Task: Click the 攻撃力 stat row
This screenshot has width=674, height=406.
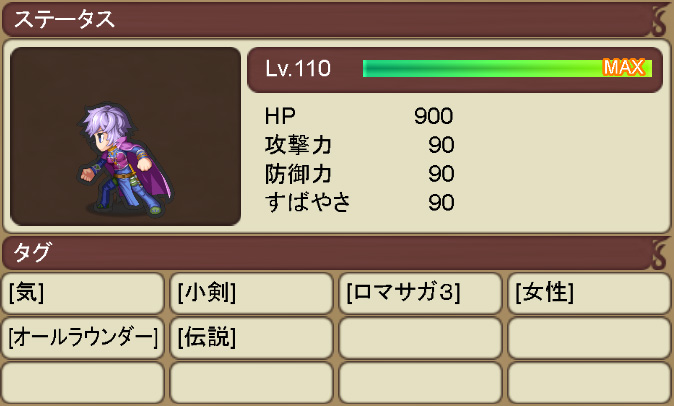Action: point(359,145)
